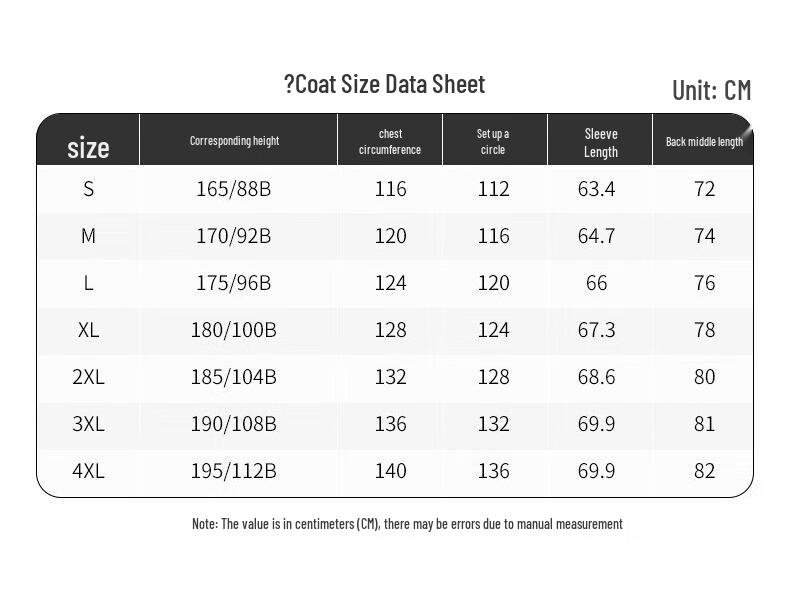Click the 63.4 sleeve length value
This screenshot has width=790, height=593.
click(596, 189)
